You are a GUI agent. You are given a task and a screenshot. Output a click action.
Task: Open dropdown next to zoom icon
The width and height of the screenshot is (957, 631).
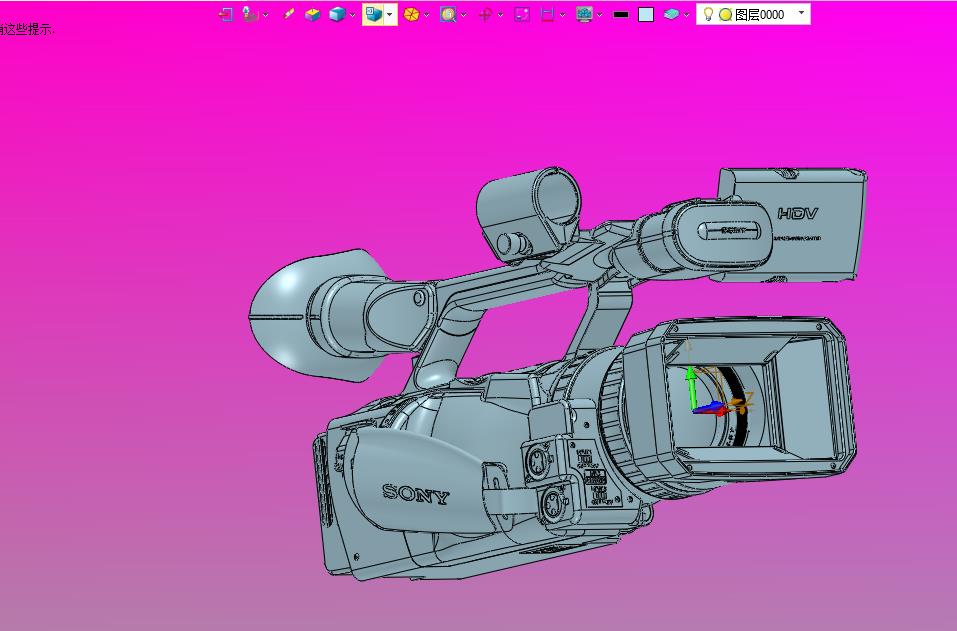point(463,15)
